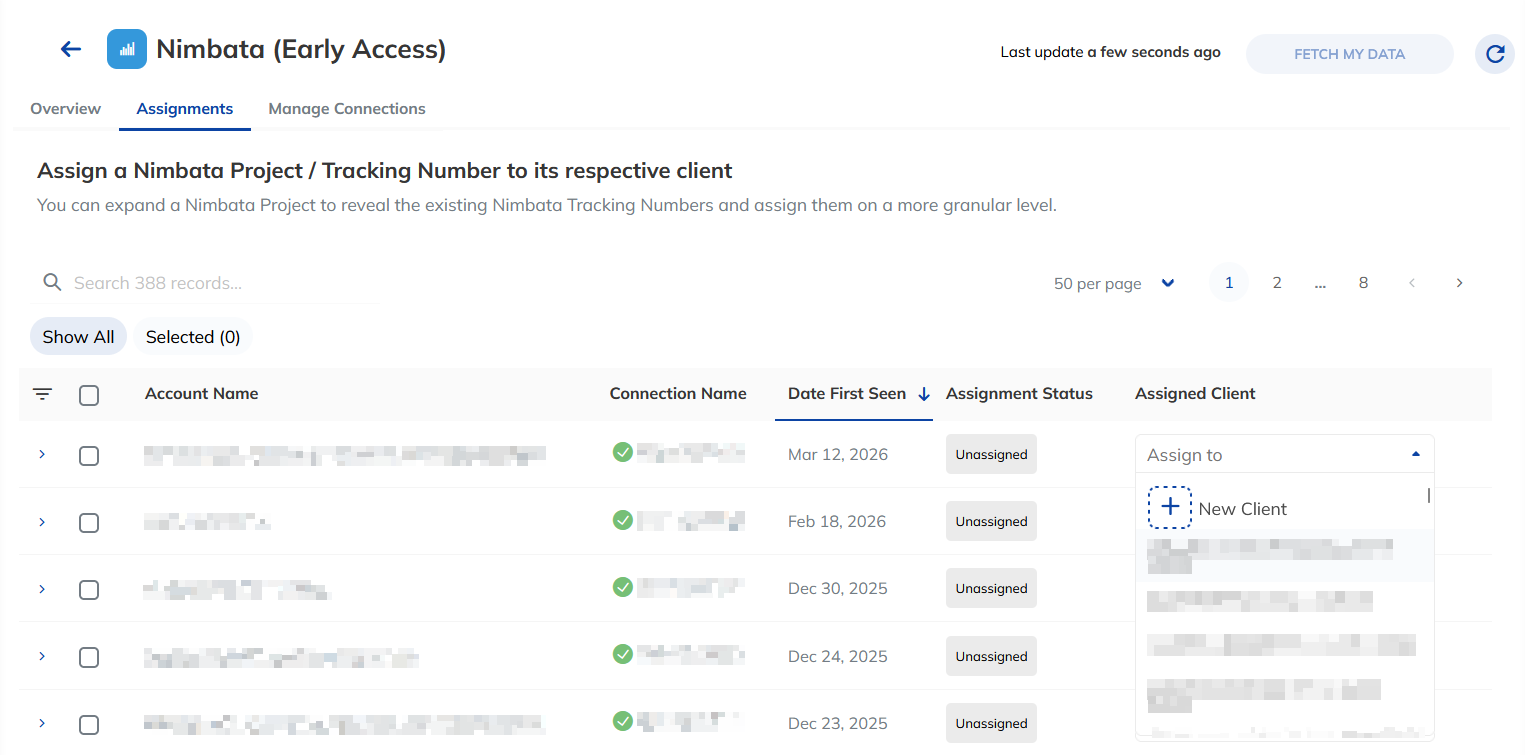Click green connection check in Dec 23, 2025 row

pos(623,721)
